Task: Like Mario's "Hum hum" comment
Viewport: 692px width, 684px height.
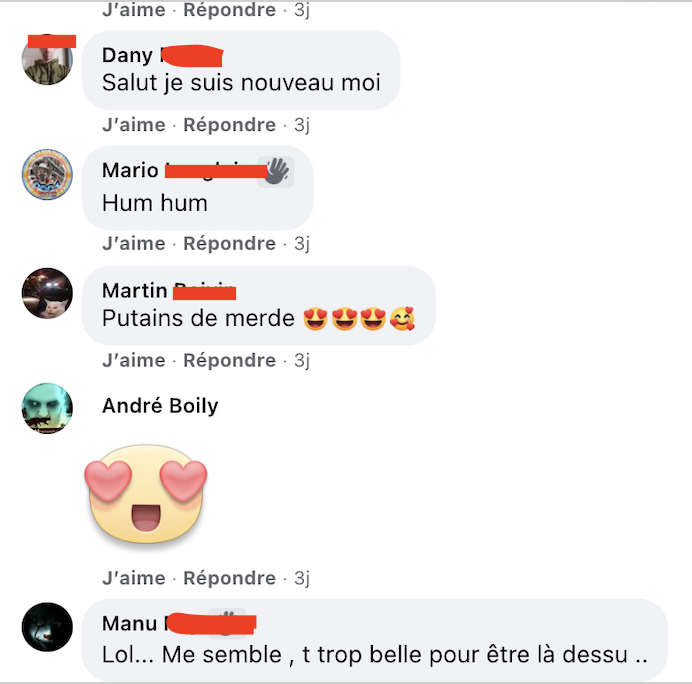Action: pyautogui.click(x=134, y=244)
